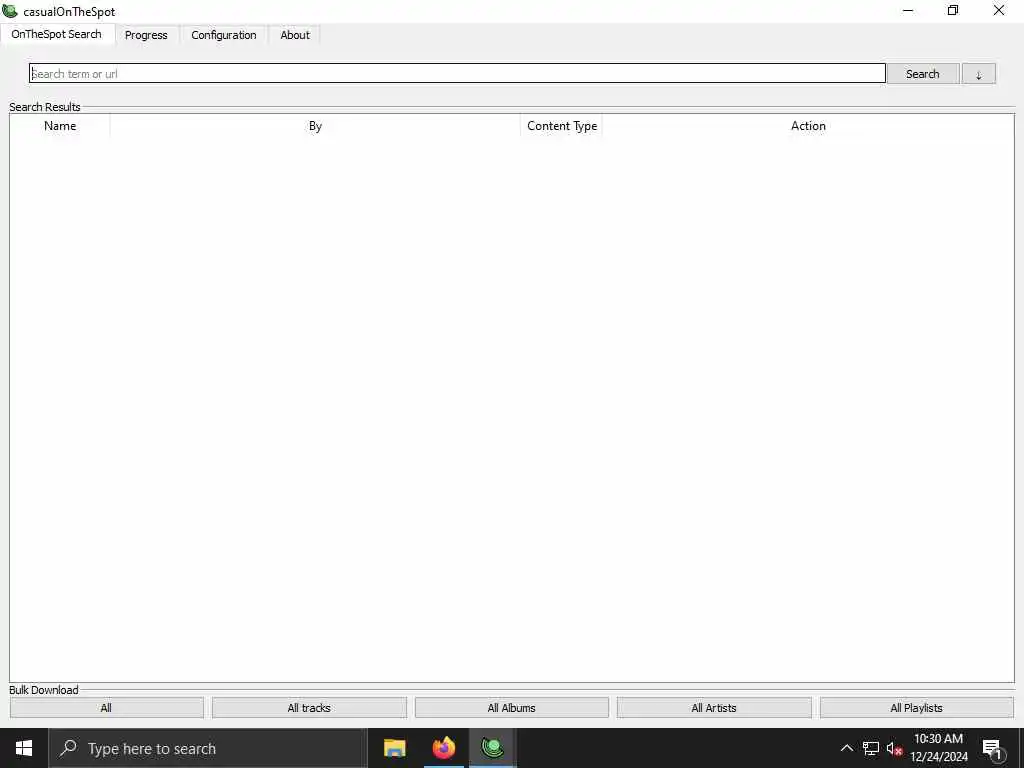Click the taskbar search box
Screen dimensions: 1024x768
[x=208, y=748]
